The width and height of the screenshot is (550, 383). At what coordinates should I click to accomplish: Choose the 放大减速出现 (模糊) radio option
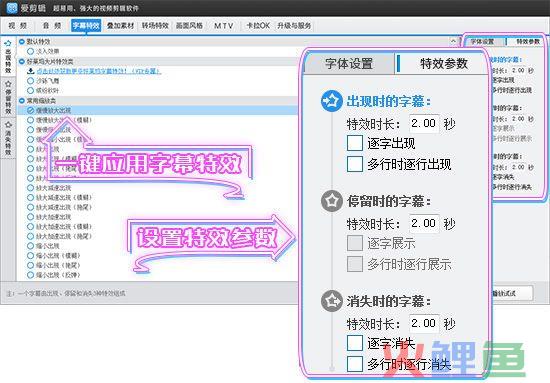point(31,197)
